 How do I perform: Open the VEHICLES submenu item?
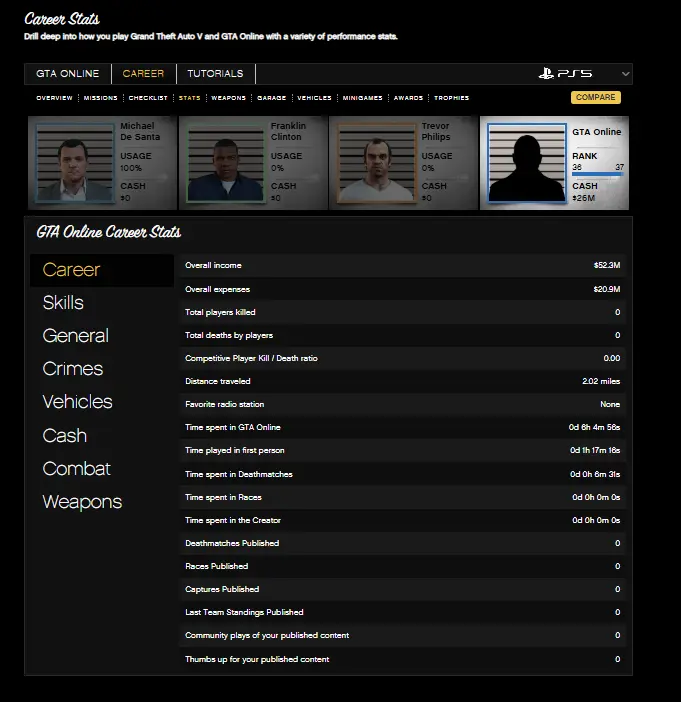(314, 98)
